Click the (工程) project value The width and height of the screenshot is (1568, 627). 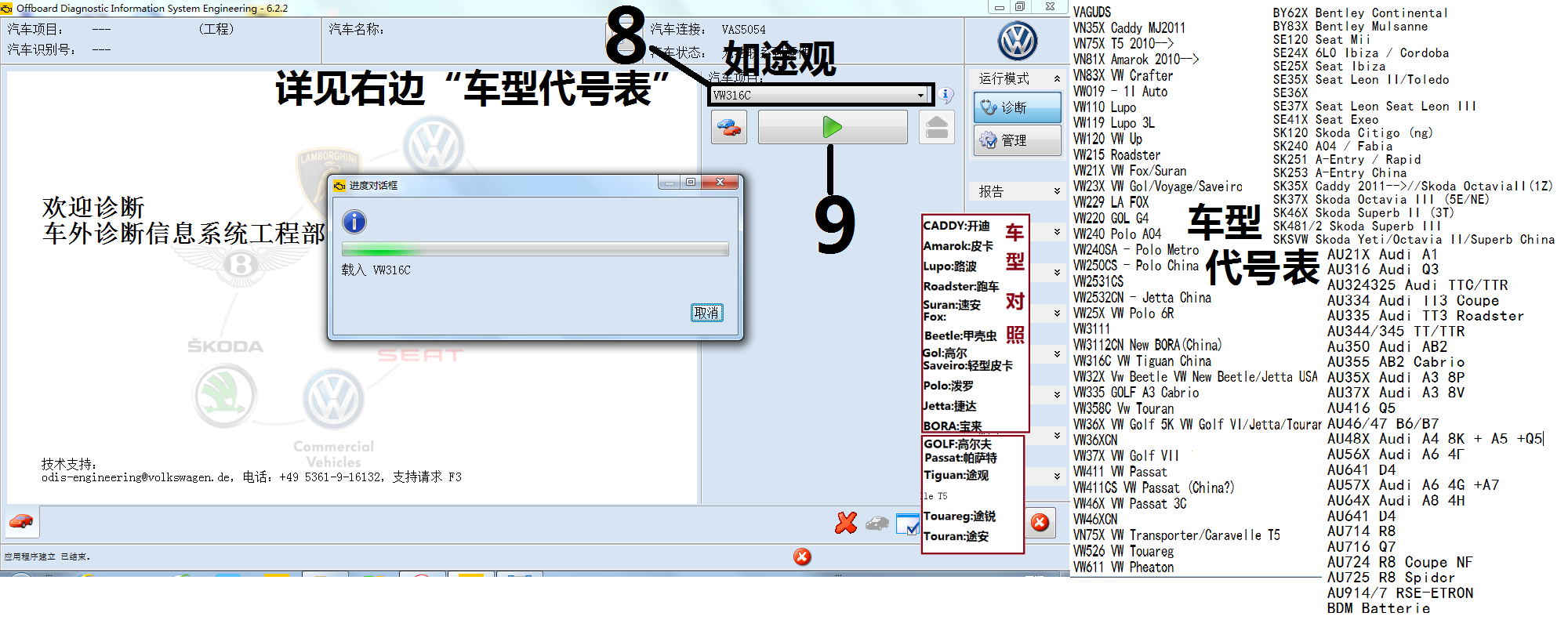point(216,29)
